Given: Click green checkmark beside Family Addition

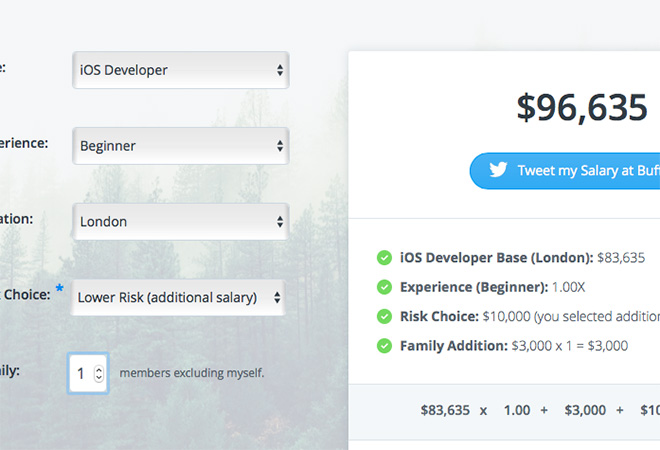Looking at the screenshot, I should click(x=384, y=346).
